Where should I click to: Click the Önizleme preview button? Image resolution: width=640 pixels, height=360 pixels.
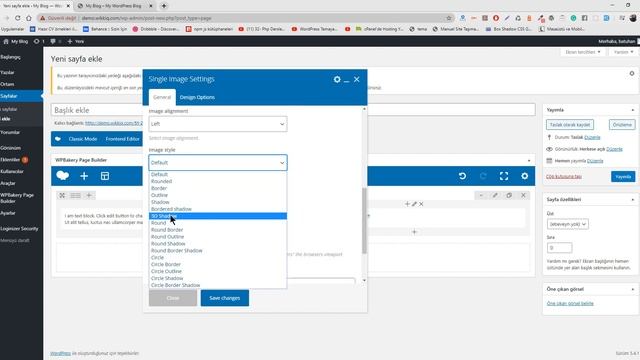click(x=622, y=124)
